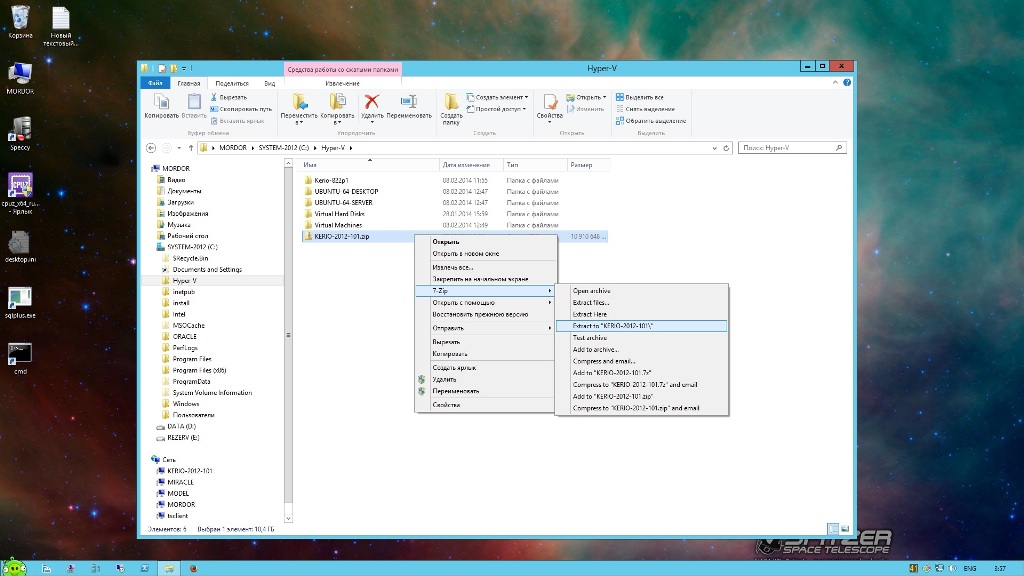
Task: Choose 'Extract Here' in 7-Zip submenu
Action: pyautogui.click(x=590, y=314)
